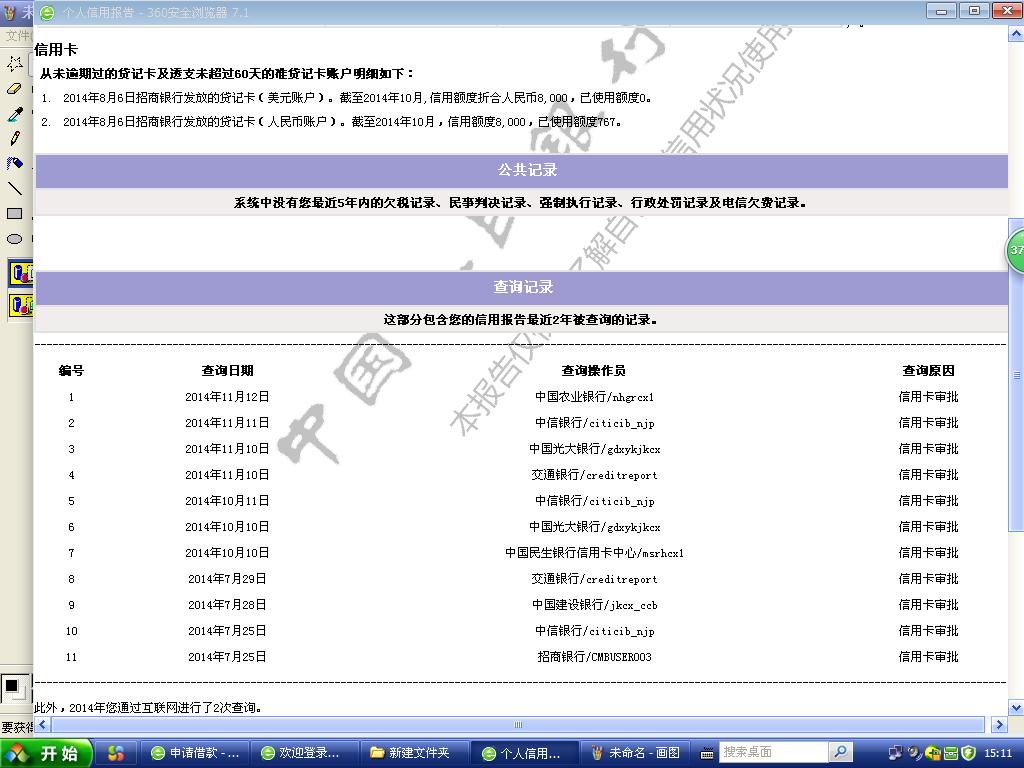The width and height of the screenshot is (1024, 768).
Task: Click the horizontal scrollbar thumb
Action: tap(518, 724)
